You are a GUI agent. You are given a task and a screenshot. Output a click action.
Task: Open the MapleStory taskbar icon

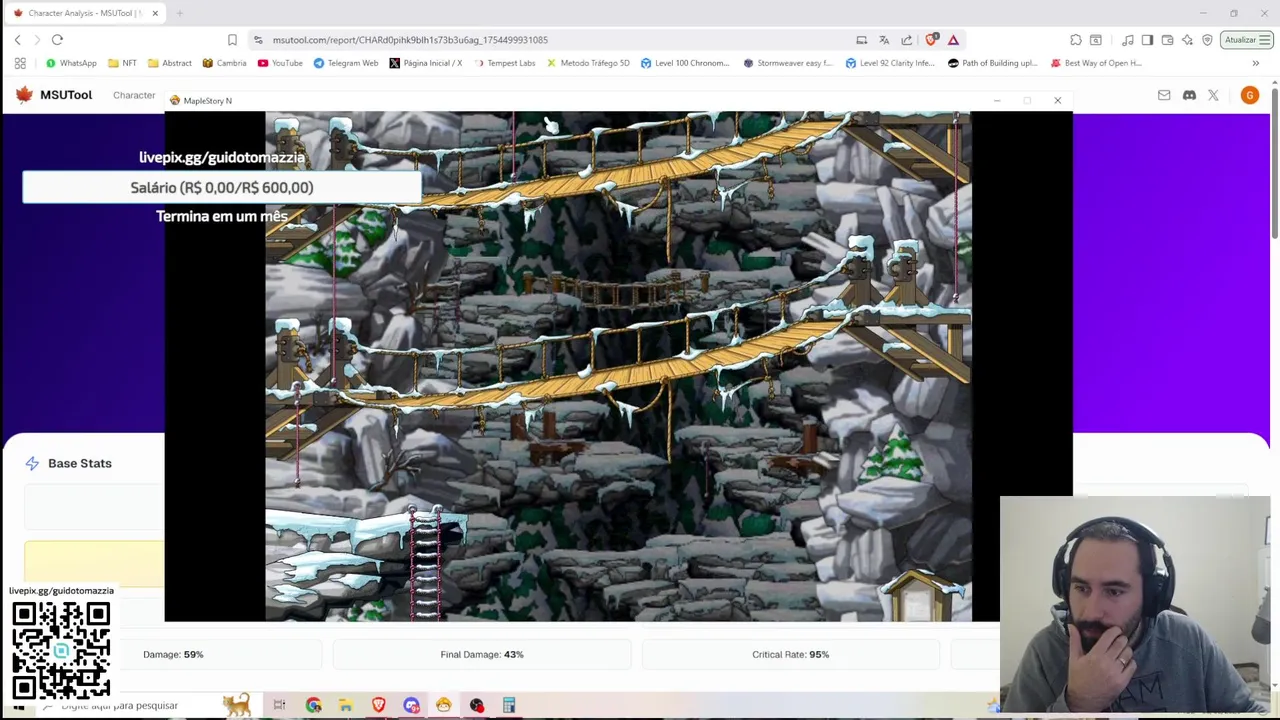tap(443, 706)
